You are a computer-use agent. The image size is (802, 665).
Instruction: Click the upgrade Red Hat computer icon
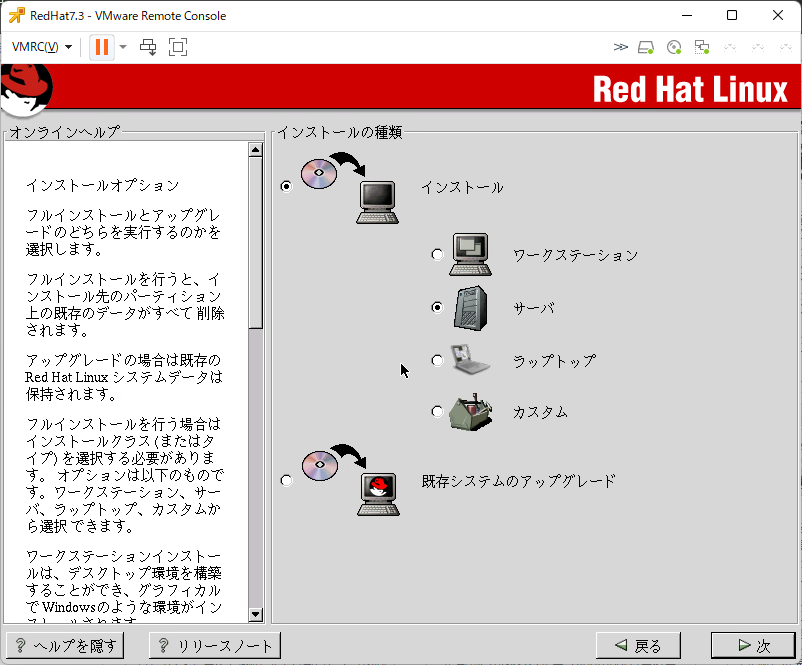click(x=351, y=480)
